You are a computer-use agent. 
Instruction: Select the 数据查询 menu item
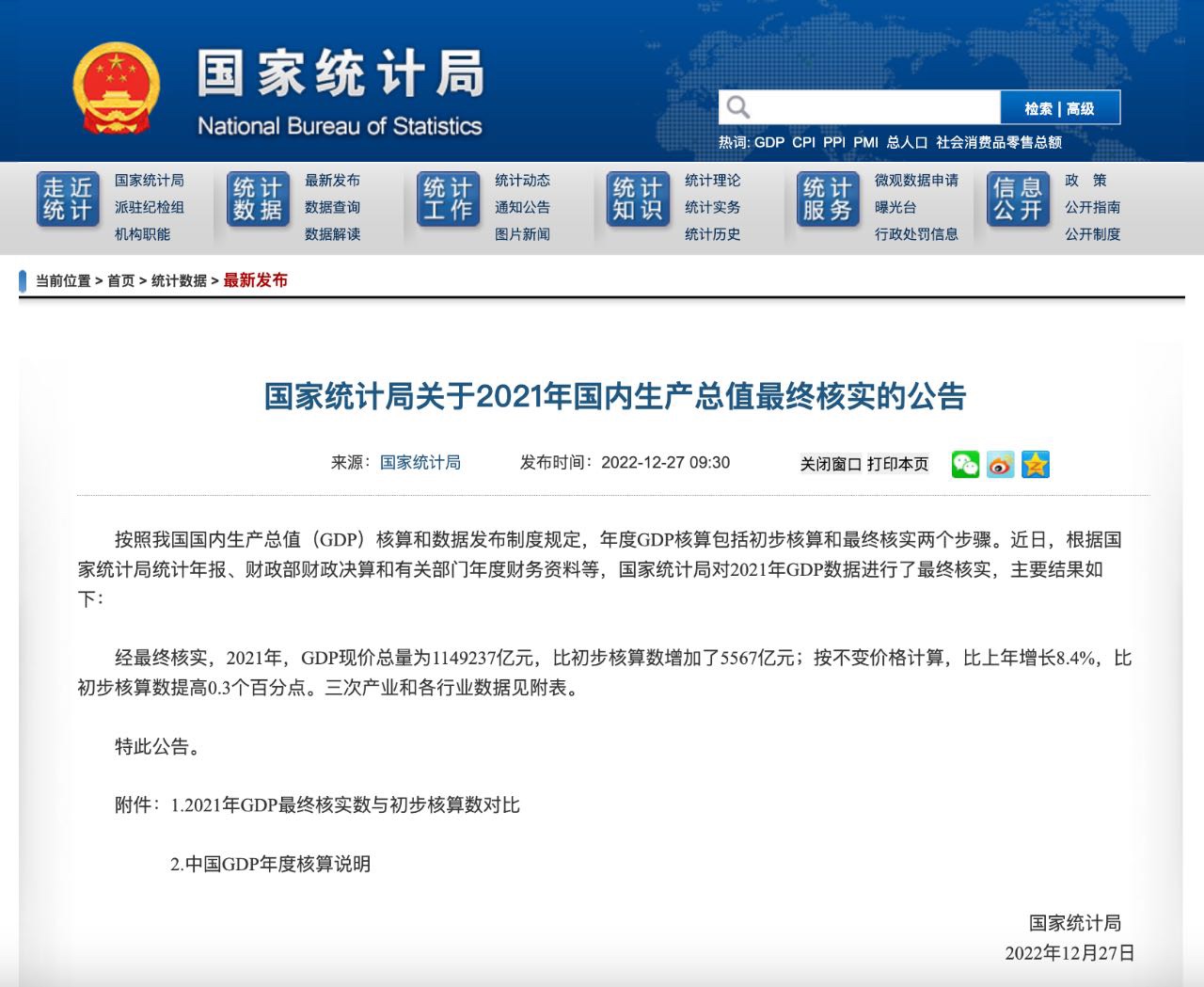pyautogui.click(x=332, y=207)
